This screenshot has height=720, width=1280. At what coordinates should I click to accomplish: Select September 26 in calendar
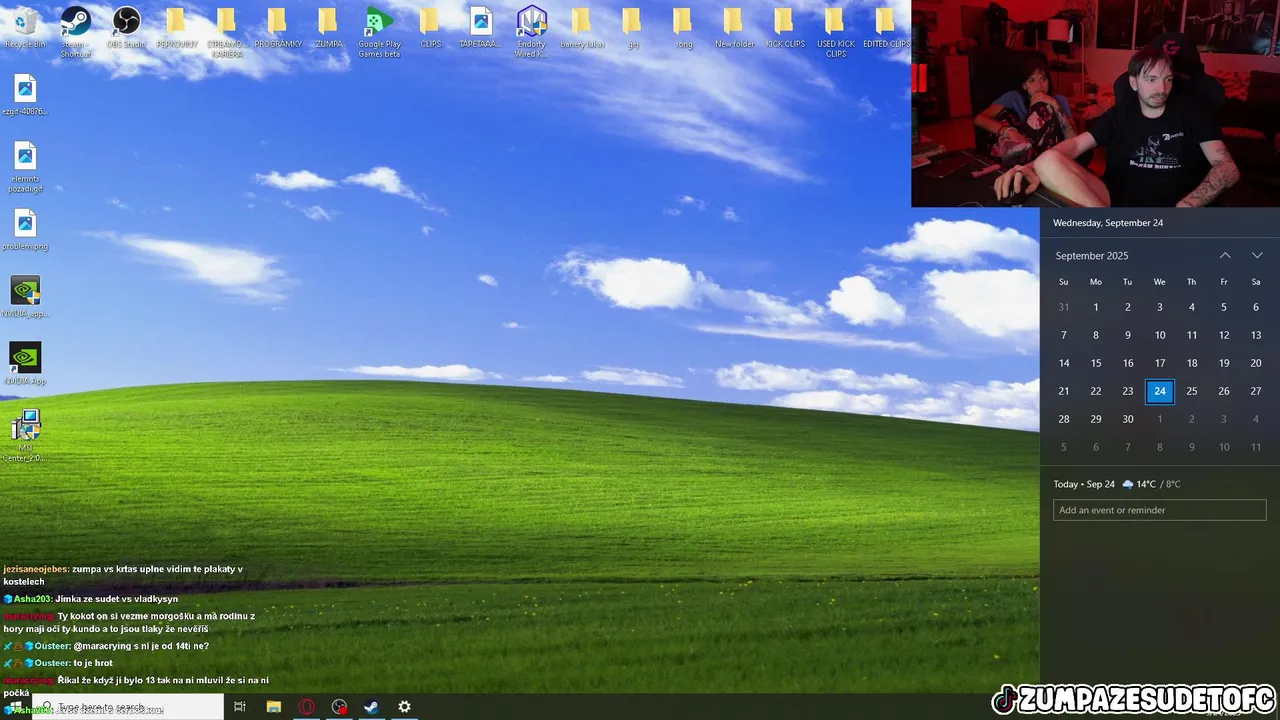click(1224, 391)
